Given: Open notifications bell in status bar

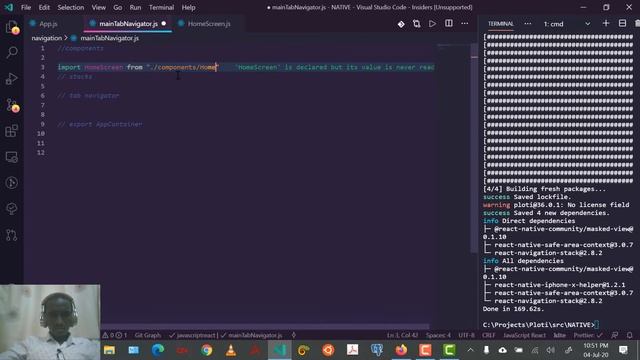Looking at the screenshot, I should coord(629,336).
